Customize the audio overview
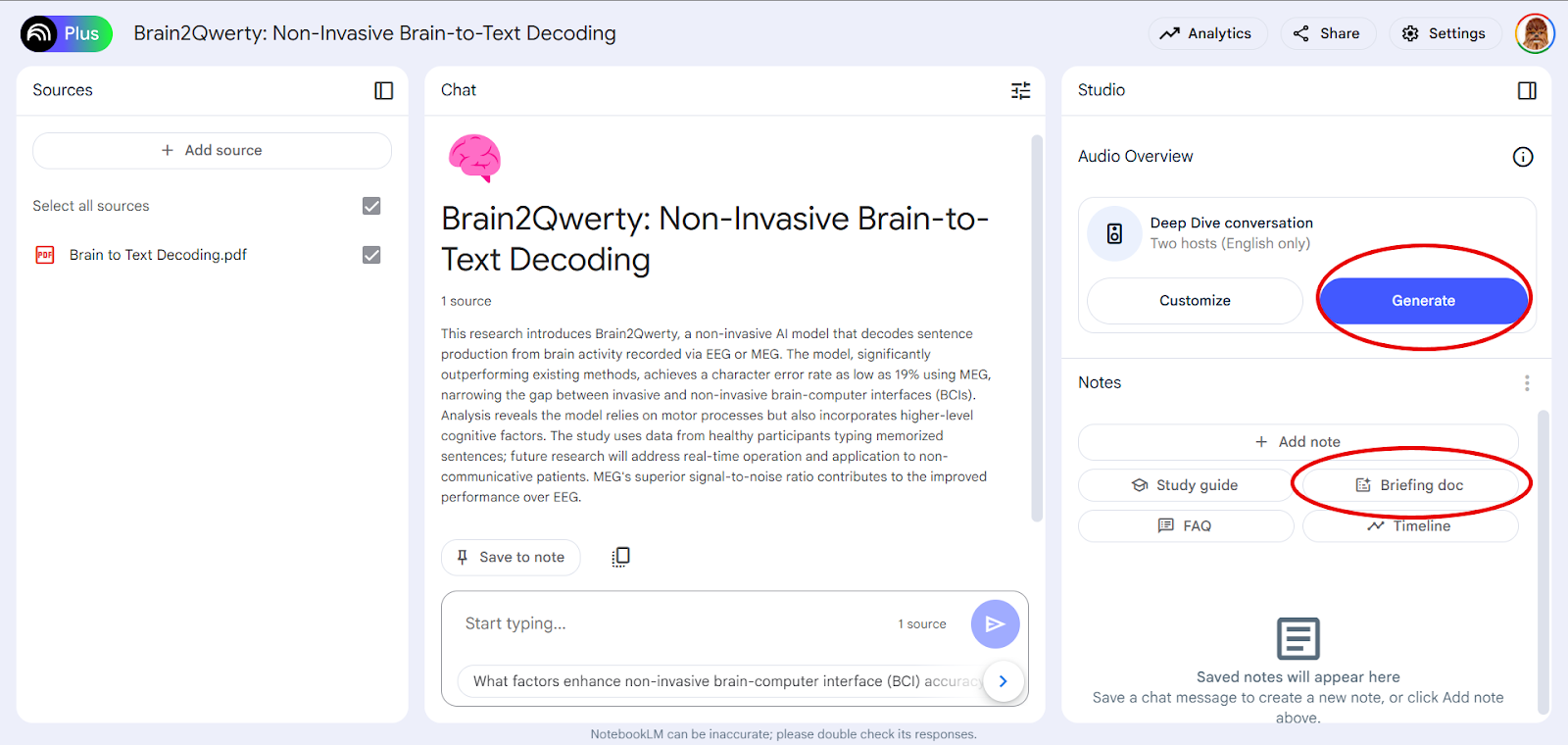 (x=1195, y=301)
